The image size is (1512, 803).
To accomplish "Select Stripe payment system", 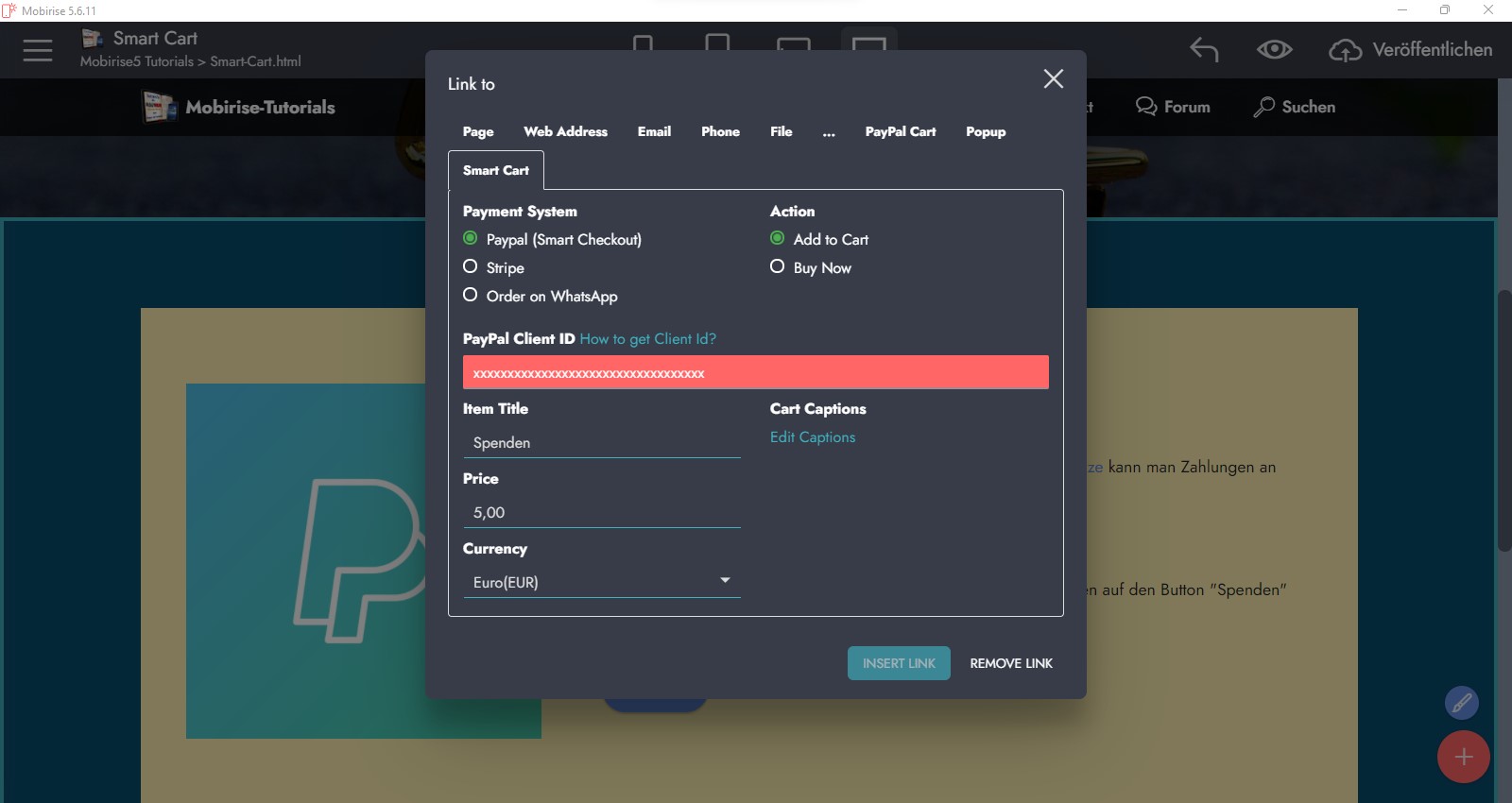I will [471, 267].
